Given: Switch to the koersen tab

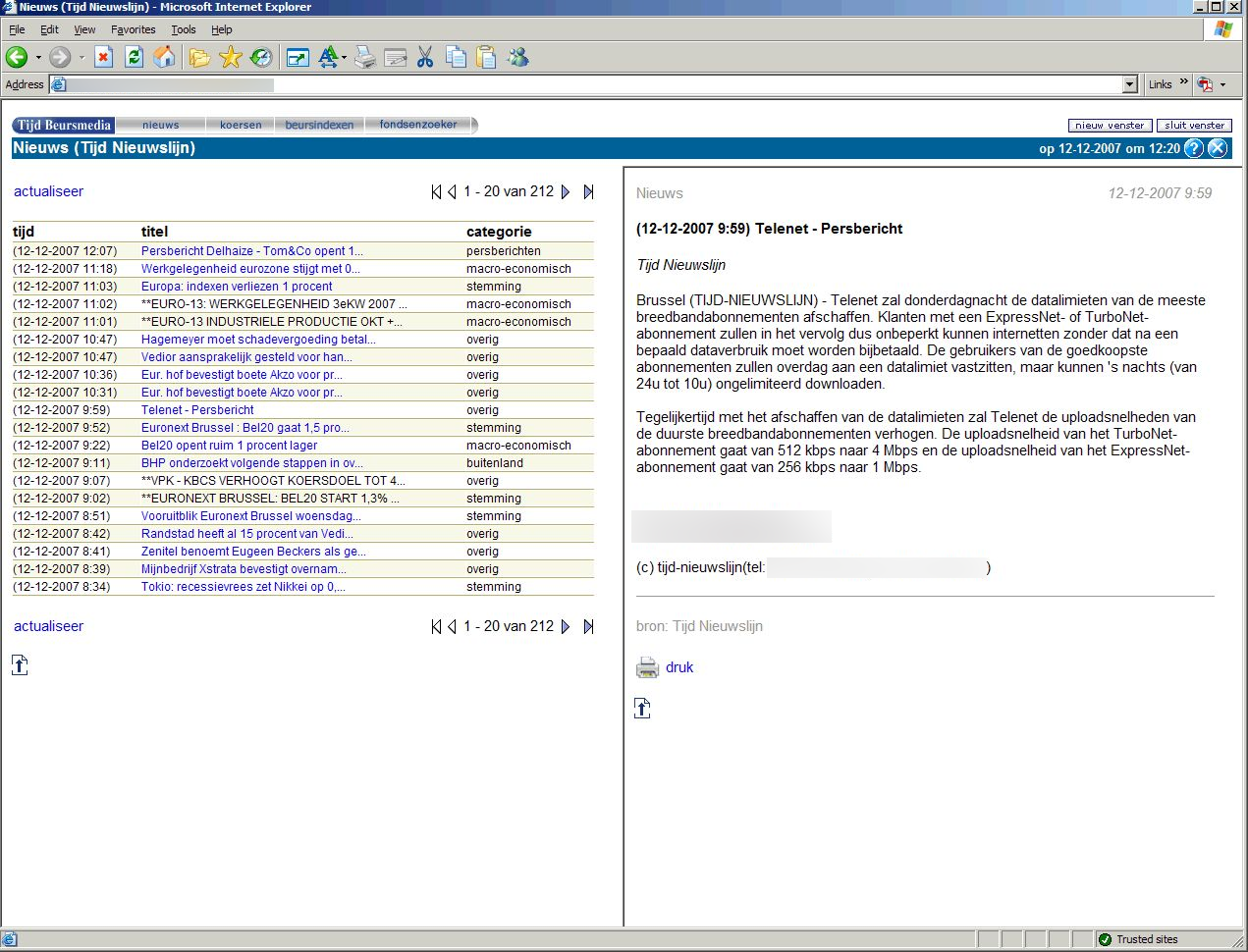Looking at the screenshot, I should click(241, 125).
